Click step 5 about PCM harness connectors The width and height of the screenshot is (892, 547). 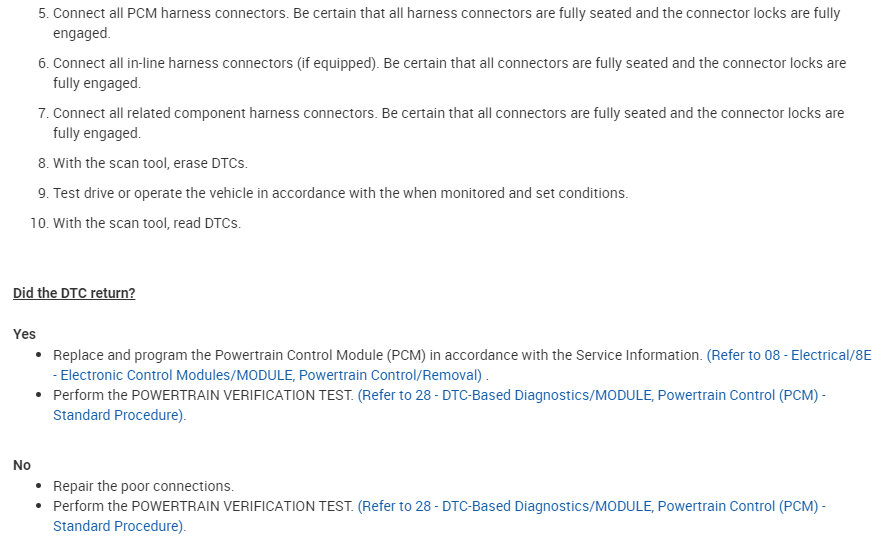coord(445,14)
